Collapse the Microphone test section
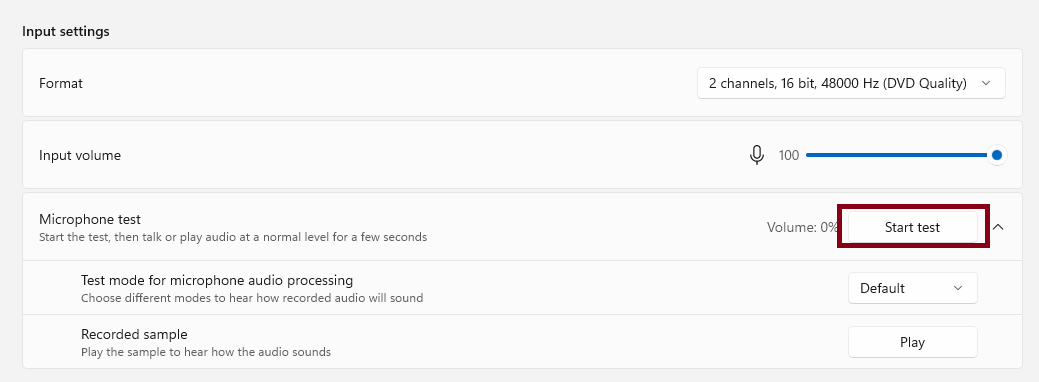This screenshot has width=1039, height=382. point(998,227)
